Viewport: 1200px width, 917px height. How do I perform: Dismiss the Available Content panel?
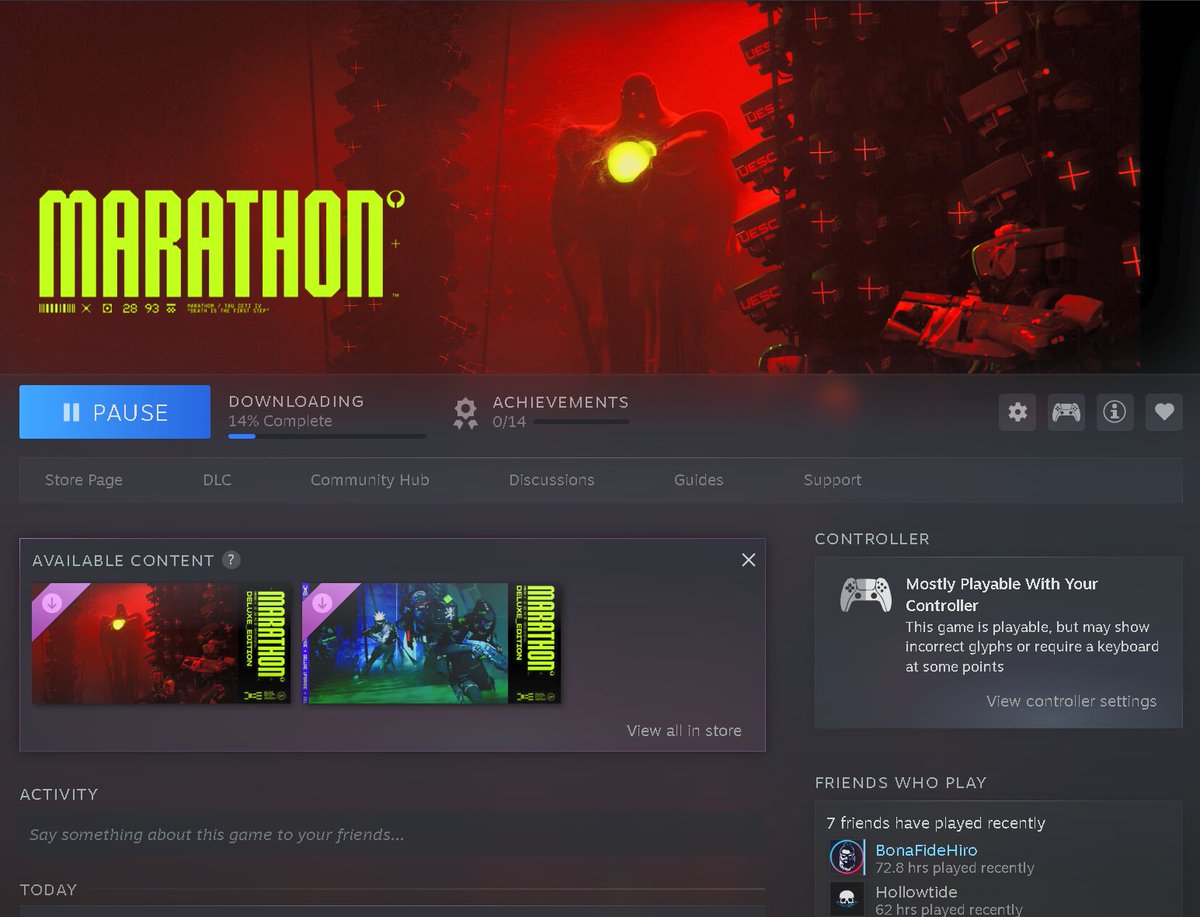pos(748,560)
